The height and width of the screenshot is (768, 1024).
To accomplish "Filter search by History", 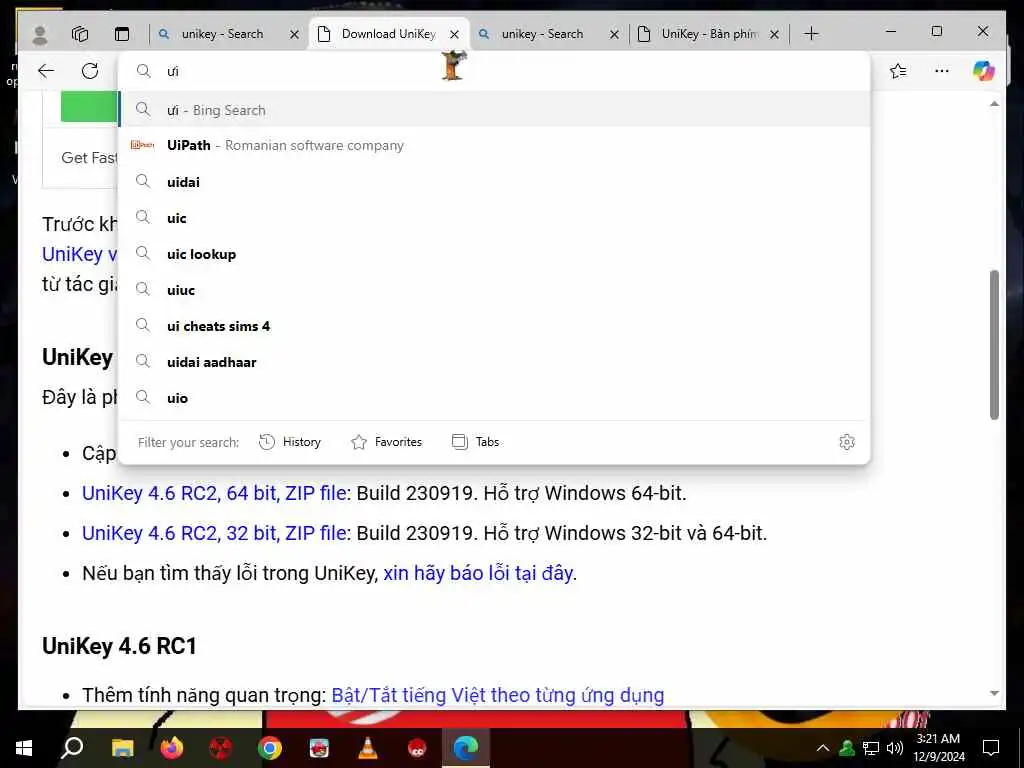I will pos(290,442).
